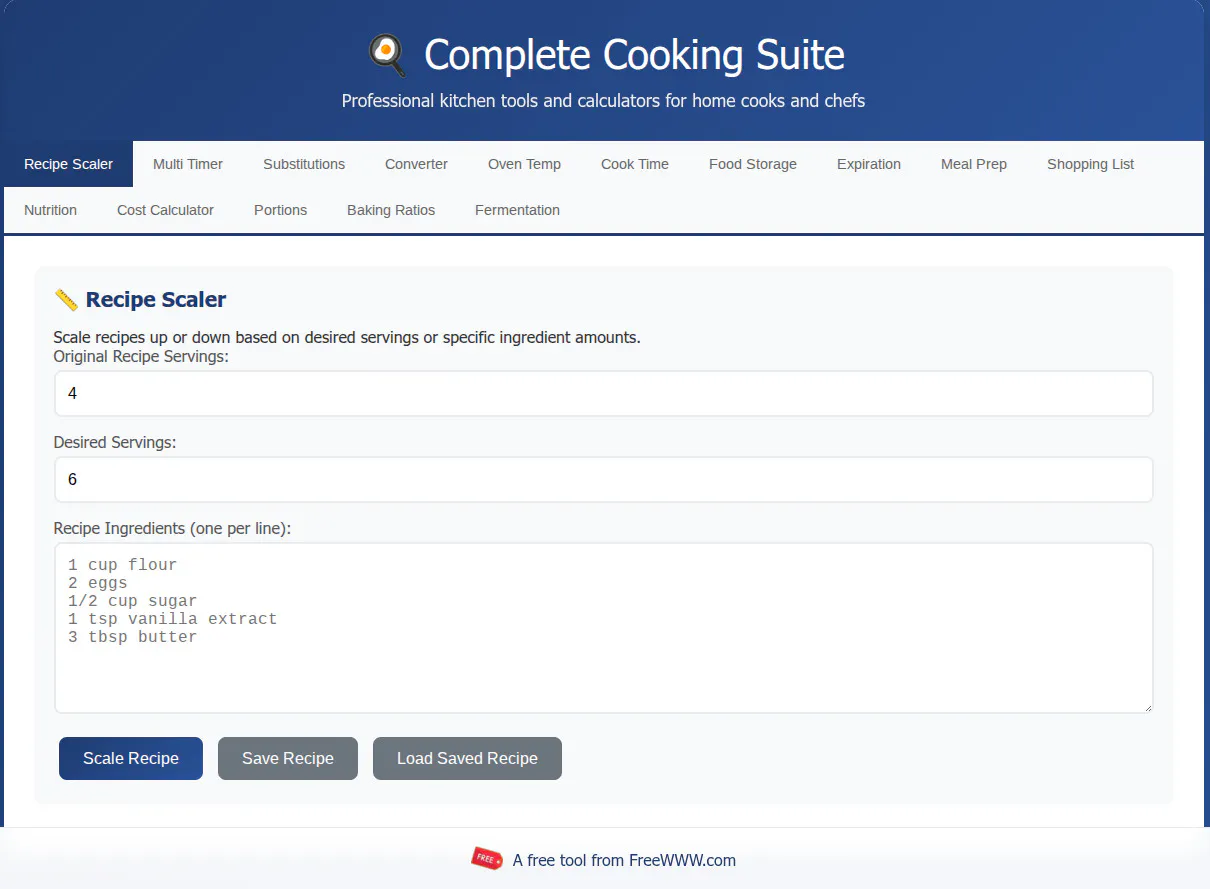
Task: Switch to the Substitutions tab
Action: [304, 164]
